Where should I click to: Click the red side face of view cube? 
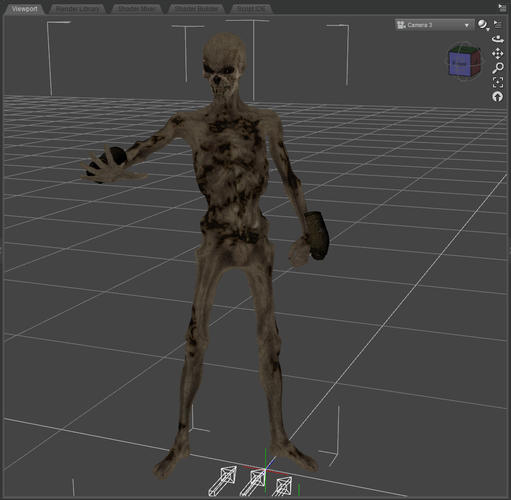pos(475,62)
